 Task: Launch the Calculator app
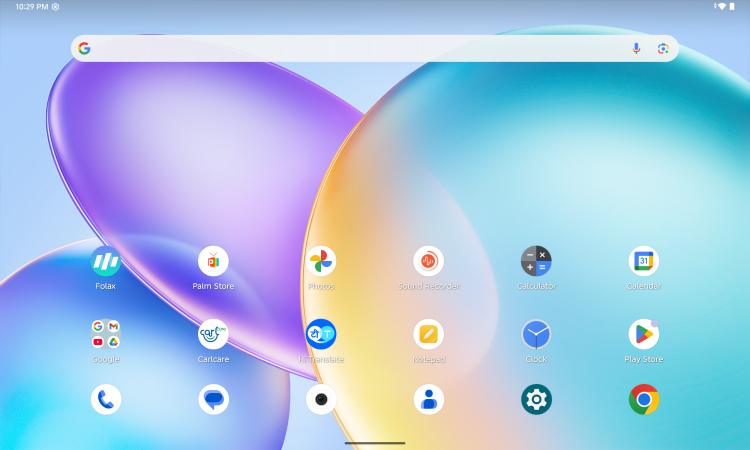(536, 261)
